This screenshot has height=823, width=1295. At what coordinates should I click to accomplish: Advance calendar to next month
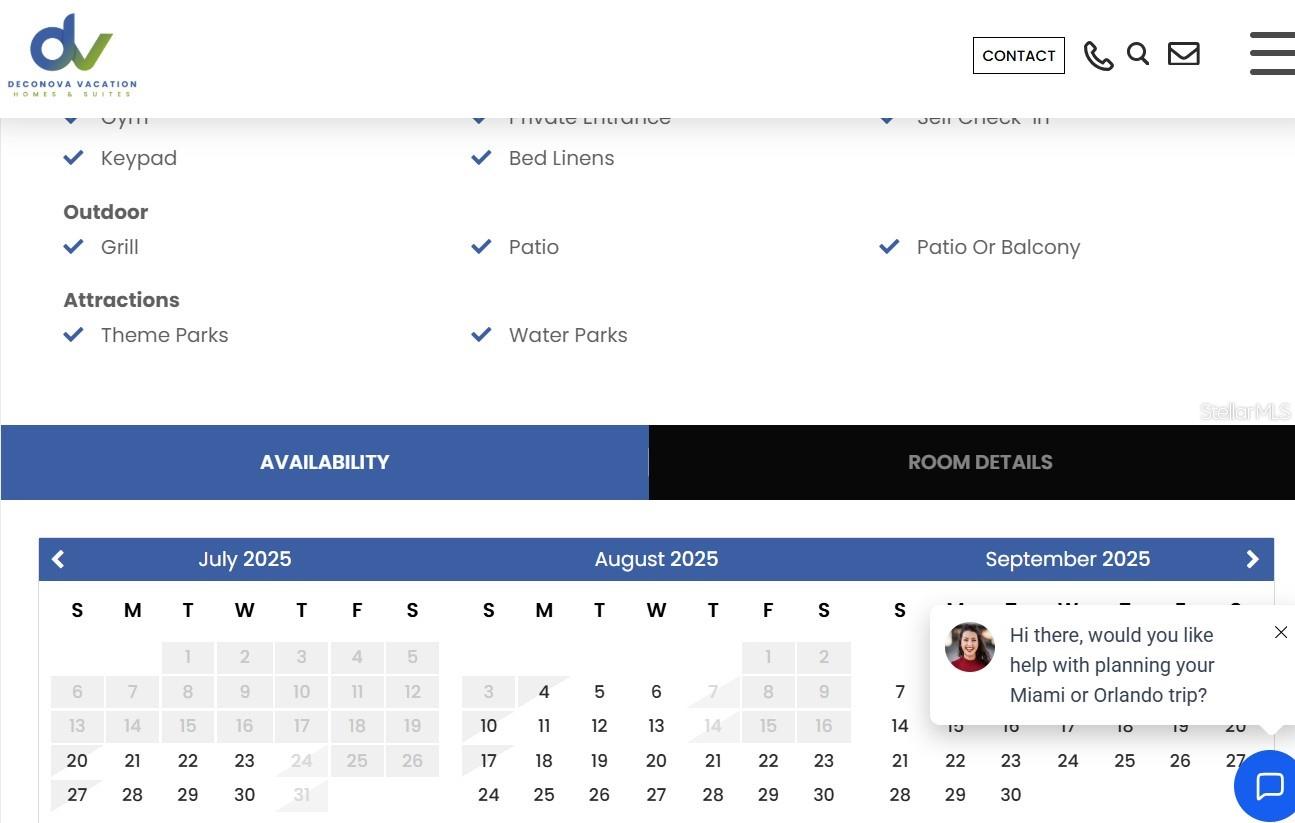(1252, 560)
